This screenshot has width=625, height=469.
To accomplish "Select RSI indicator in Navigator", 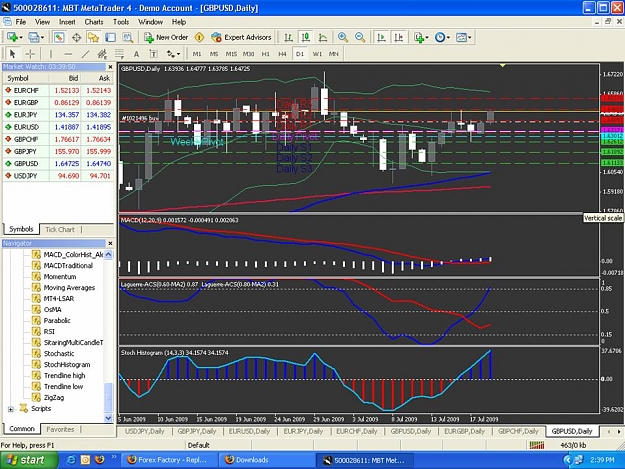I will point(49,332).
